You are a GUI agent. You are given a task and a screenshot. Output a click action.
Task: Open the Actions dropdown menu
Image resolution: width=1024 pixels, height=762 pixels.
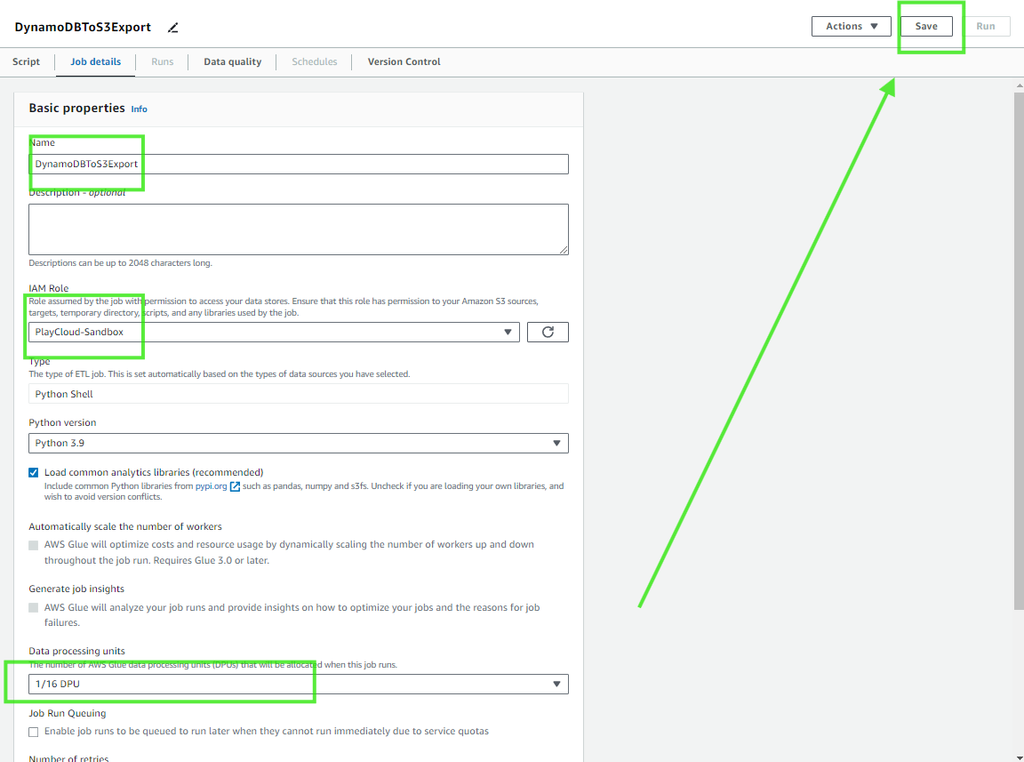[850, 27]
